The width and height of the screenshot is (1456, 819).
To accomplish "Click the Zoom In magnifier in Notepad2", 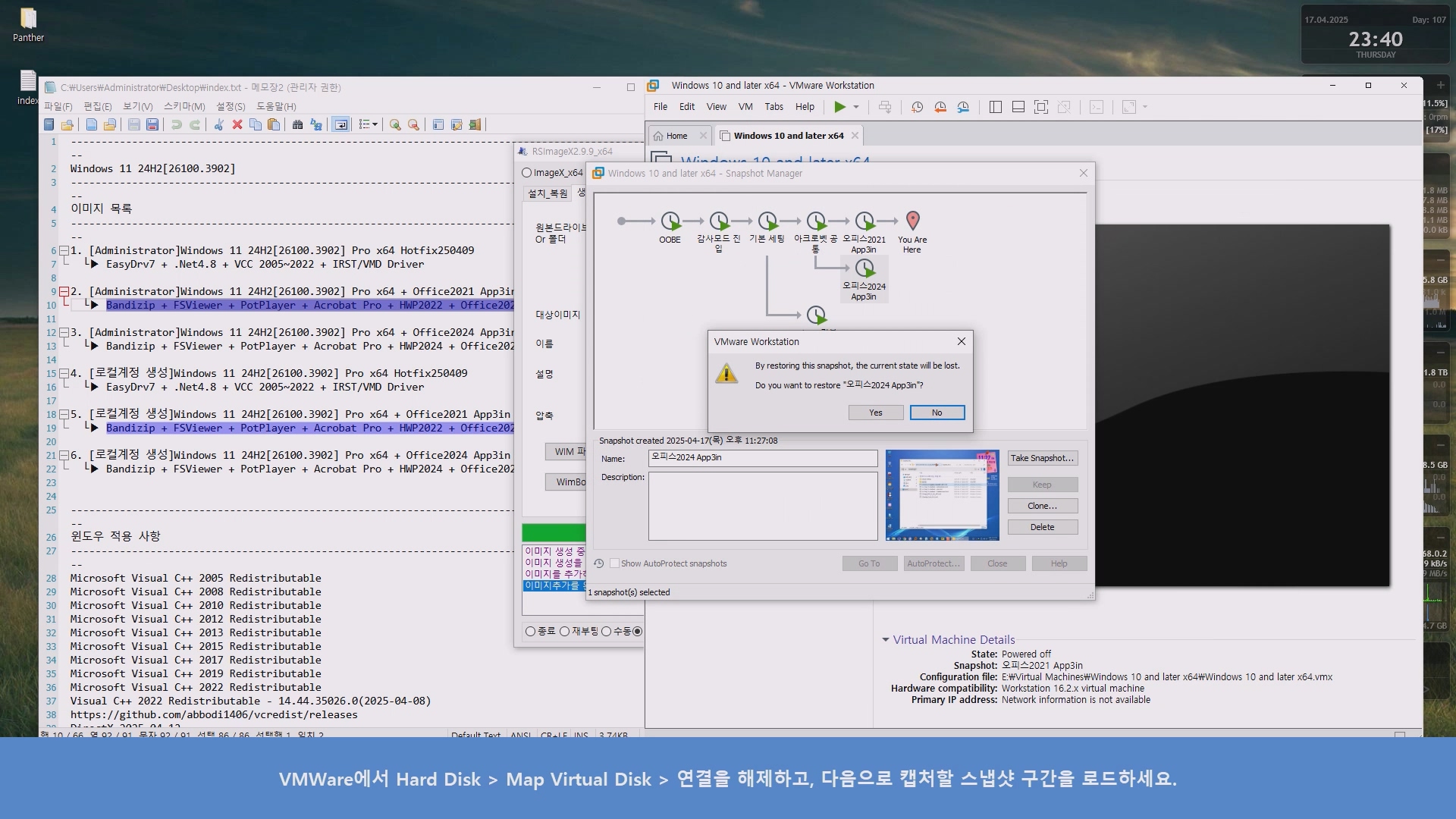I will [x=395, y=124].
